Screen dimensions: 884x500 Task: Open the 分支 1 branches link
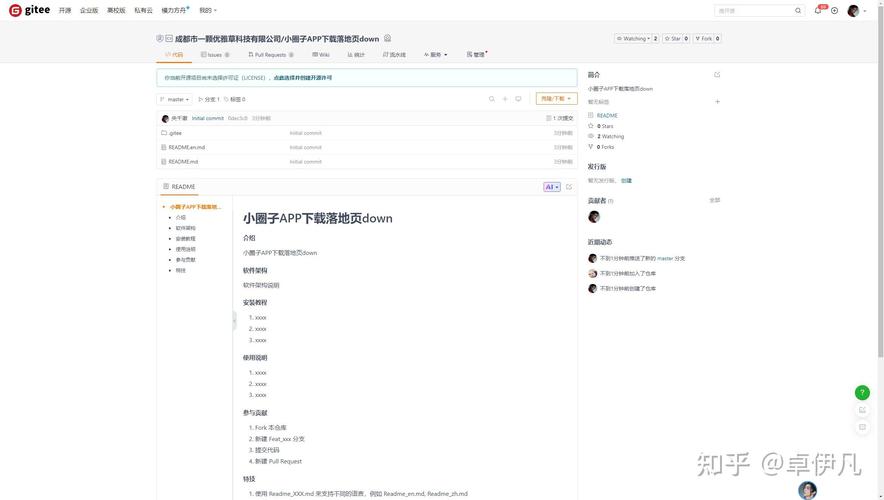pos(209,99)
